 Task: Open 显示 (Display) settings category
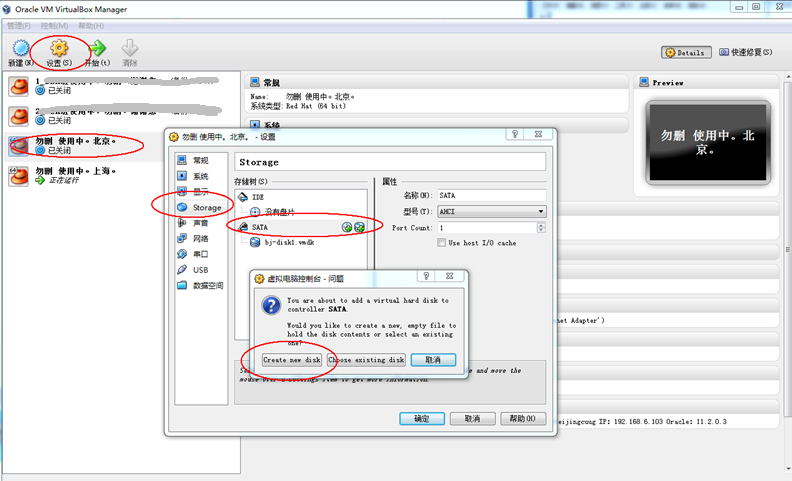point(201,192)
